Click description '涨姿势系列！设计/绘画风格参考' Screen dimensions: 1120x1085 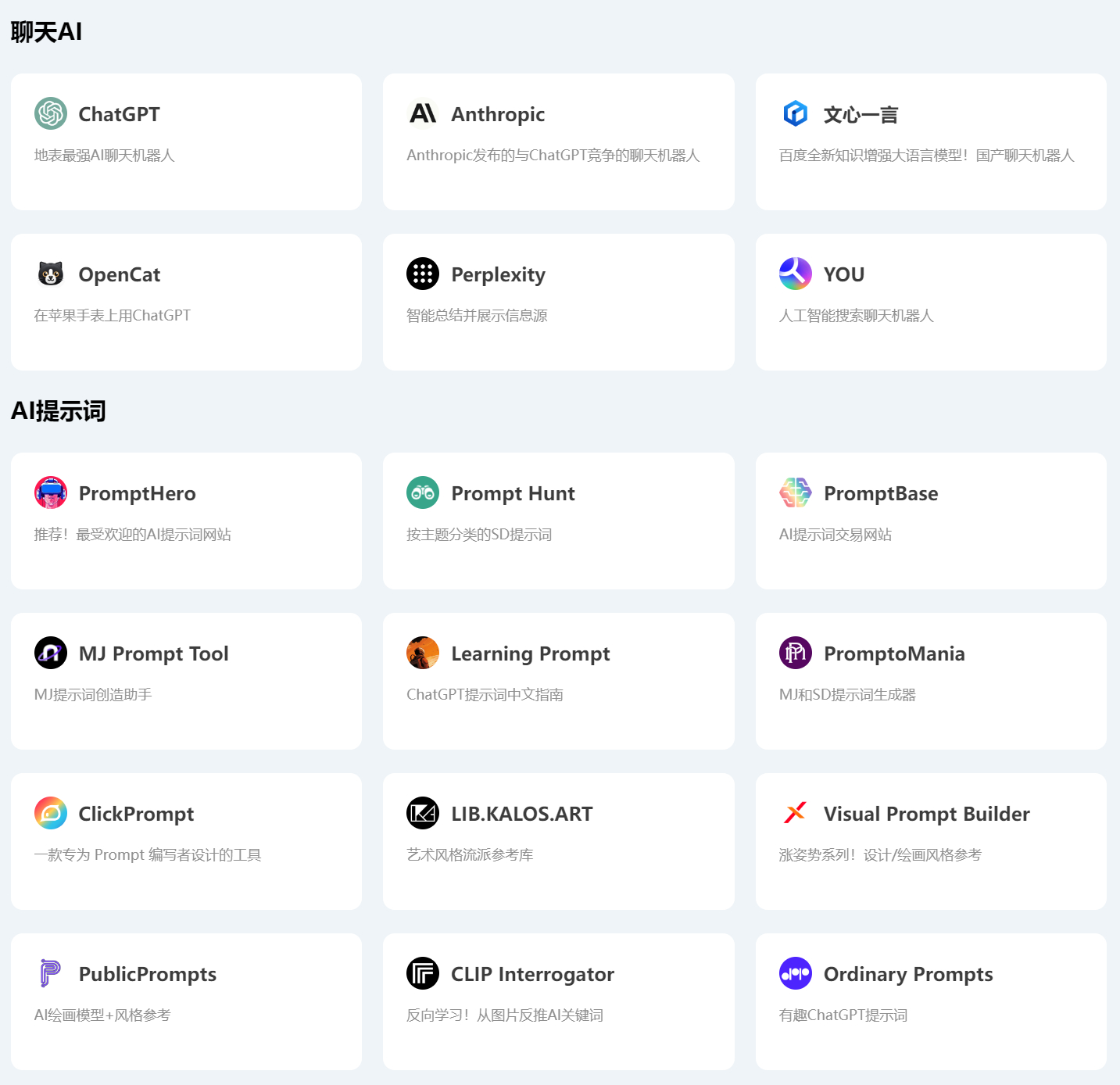[x=880, y=855]
